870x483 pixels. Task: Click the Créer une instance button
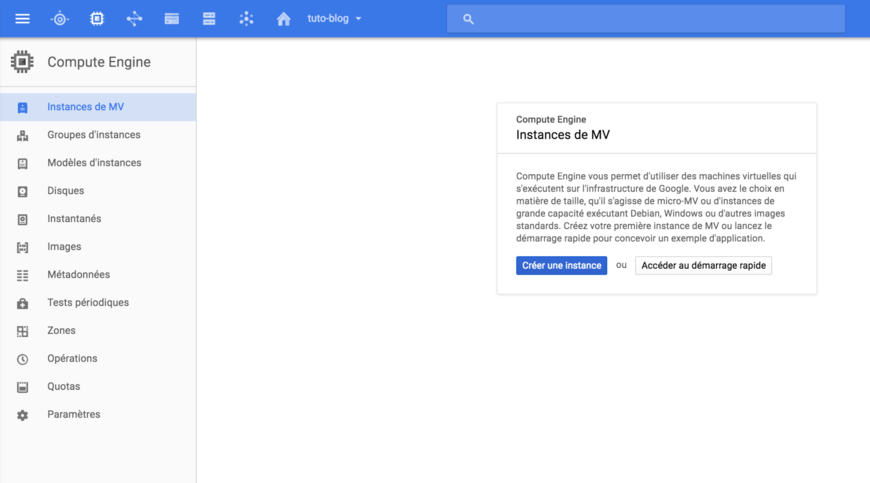562,266
